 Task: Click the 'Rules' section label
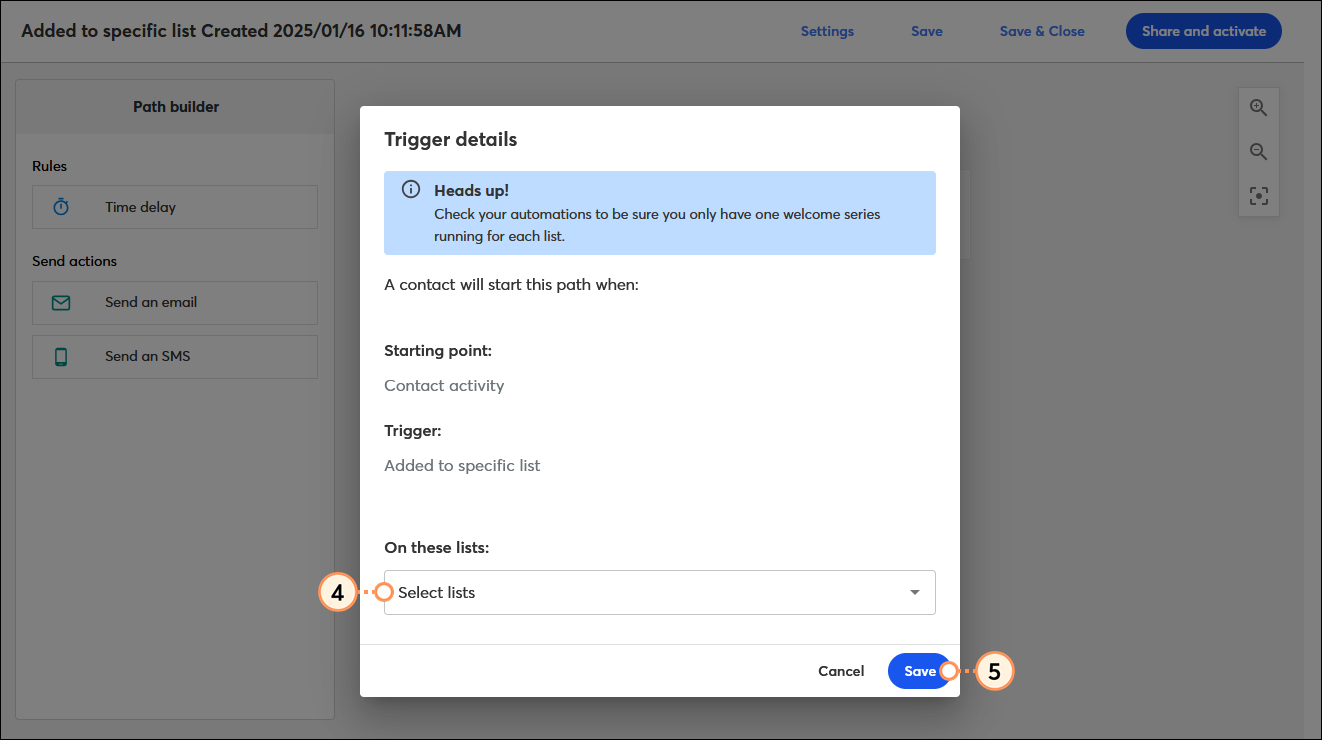coord(50,166)
